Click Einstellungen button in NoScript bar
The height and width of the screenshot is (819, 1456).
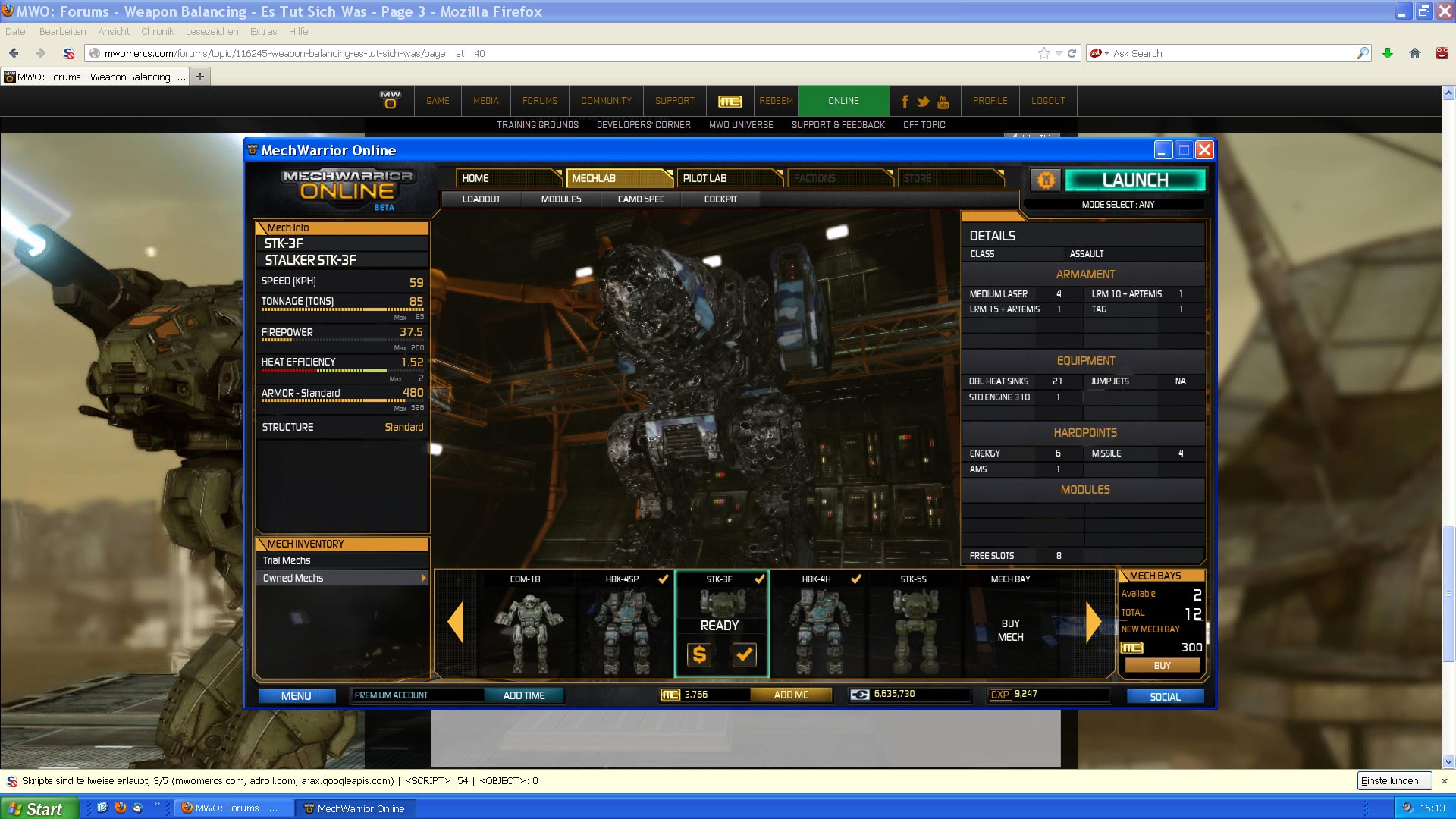coord(1393,780)
